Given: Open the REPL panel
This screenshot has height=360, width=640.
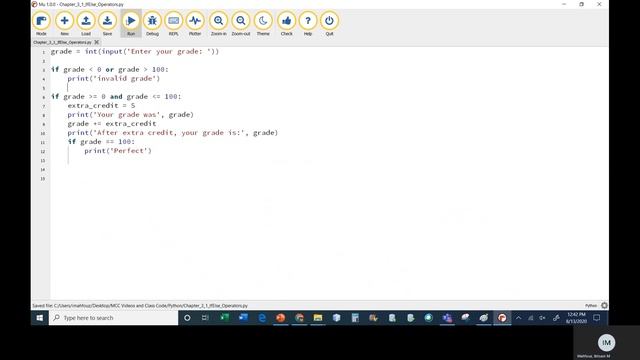Looking at the screenshot, I should click(173, 24).
